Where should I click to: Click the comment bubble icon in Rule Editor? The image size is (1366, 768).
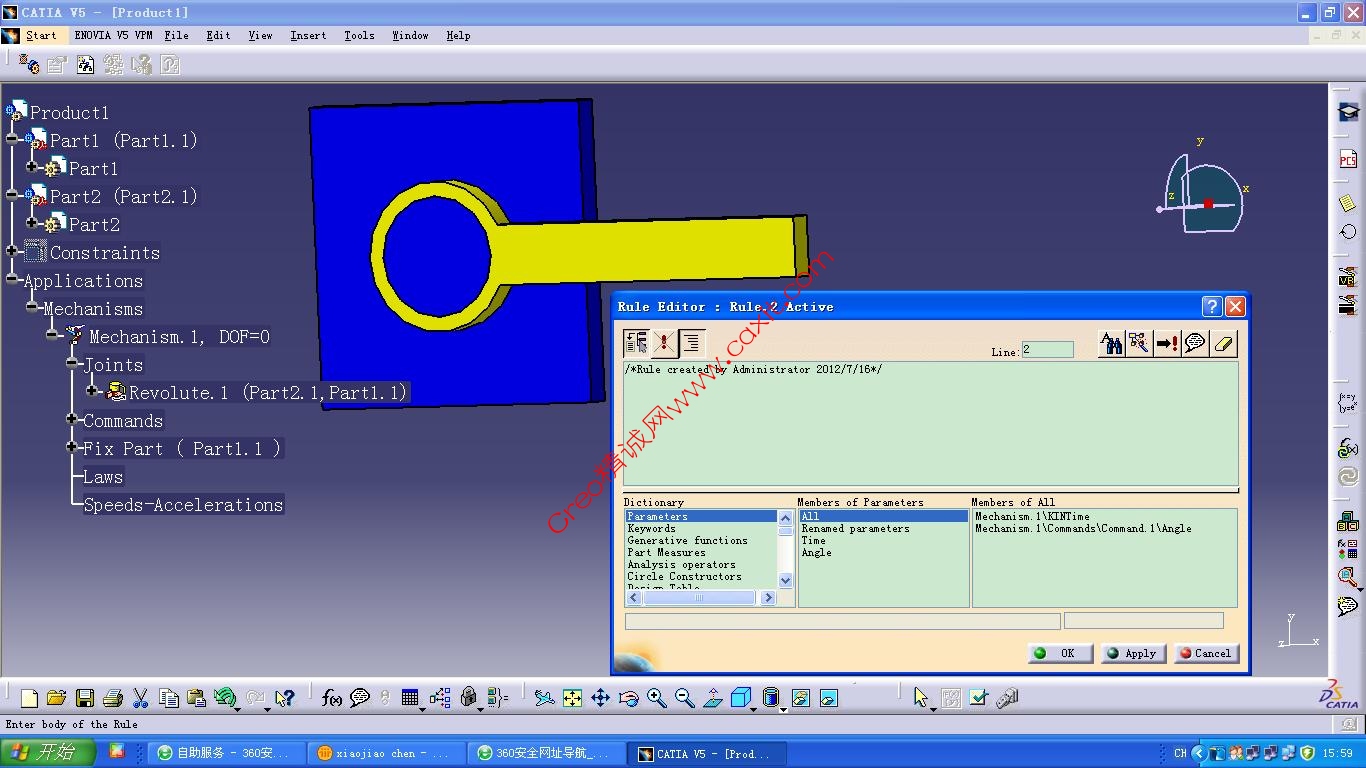tap(1195, 343)
